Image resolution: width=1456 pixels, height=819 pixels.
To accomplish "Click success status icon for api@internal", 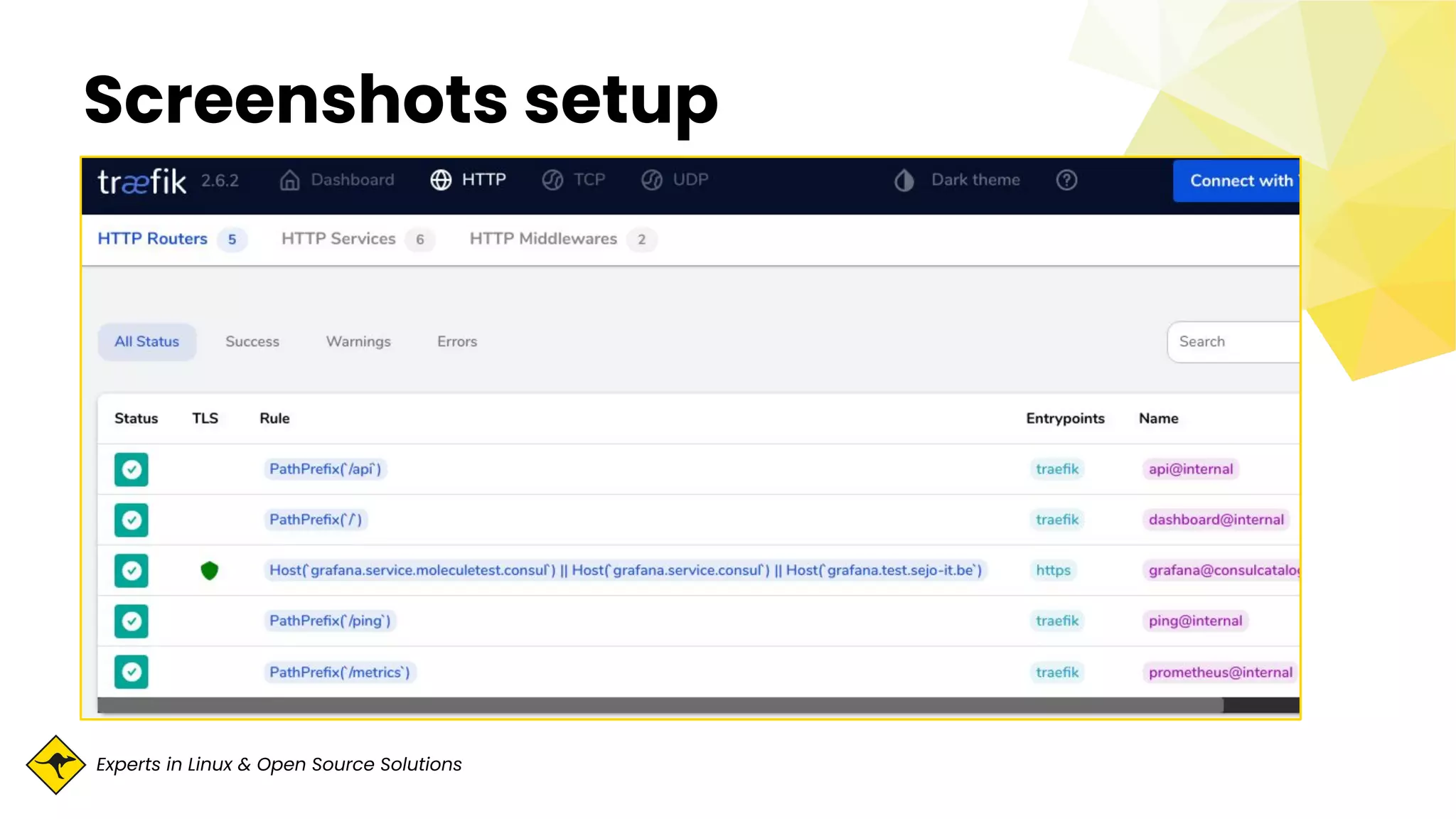I will (132, 469).
